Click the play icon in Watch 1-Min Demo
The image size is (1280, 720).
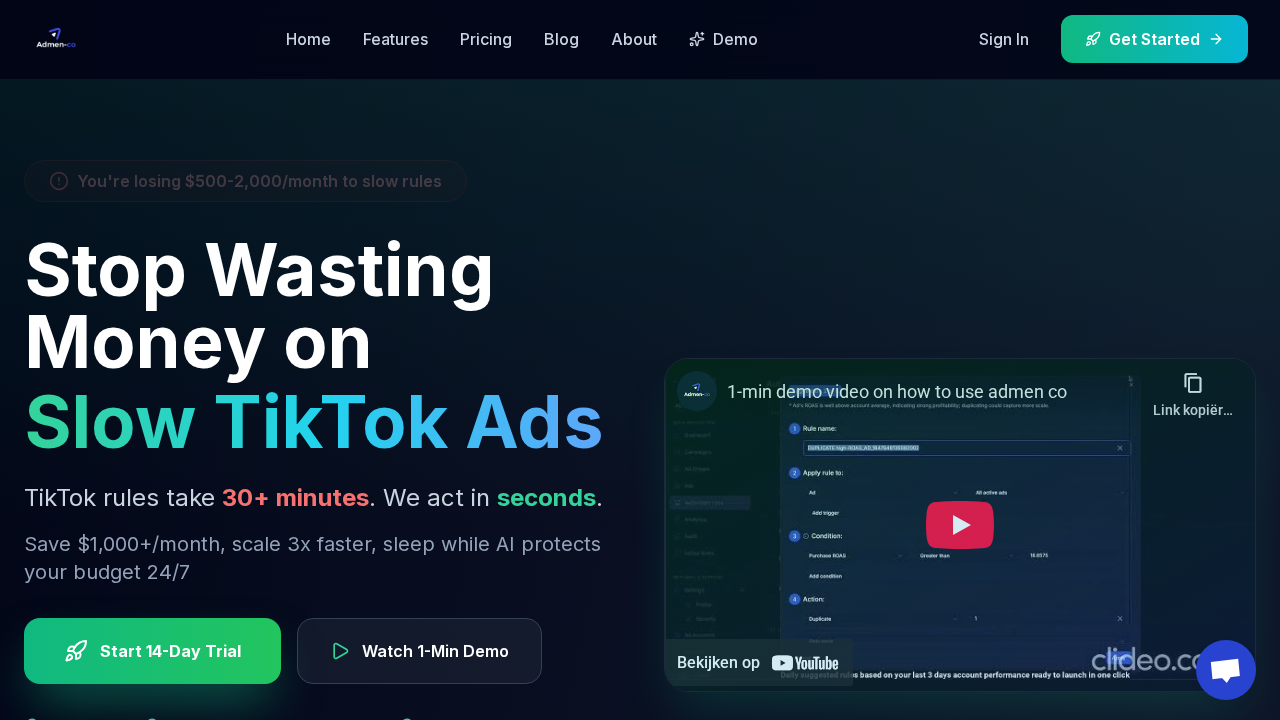point(340,651)
